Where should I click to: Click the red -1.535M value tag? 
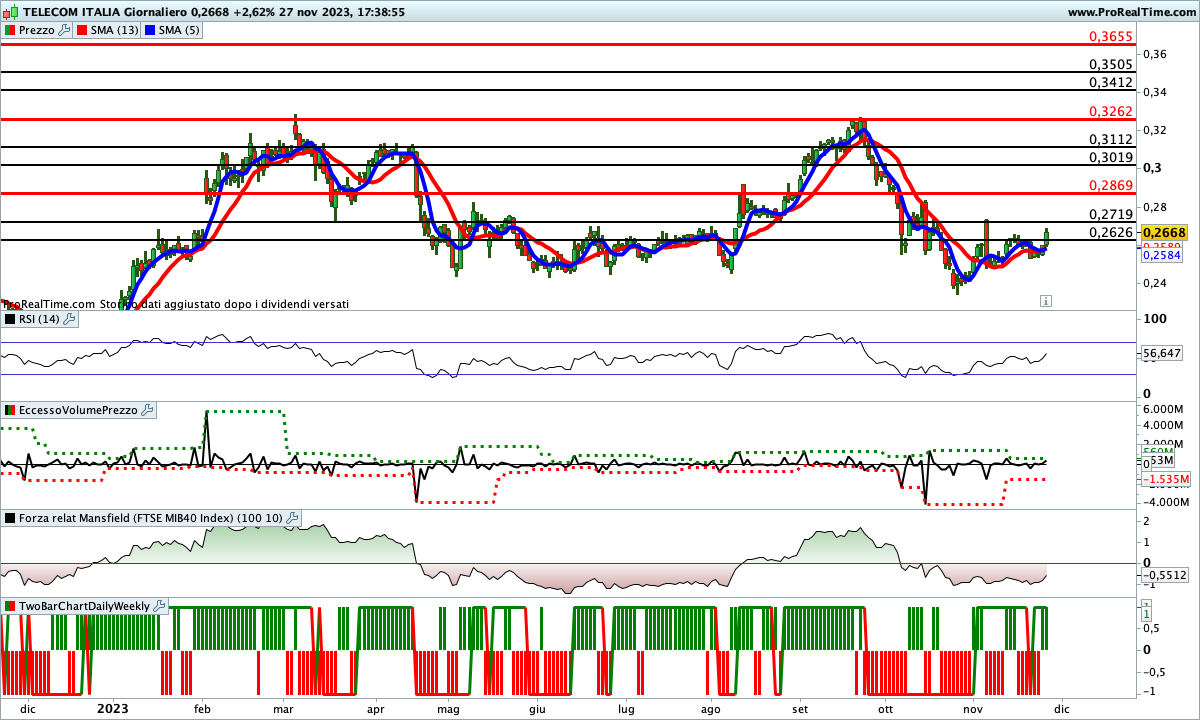tap(1165, 480)
